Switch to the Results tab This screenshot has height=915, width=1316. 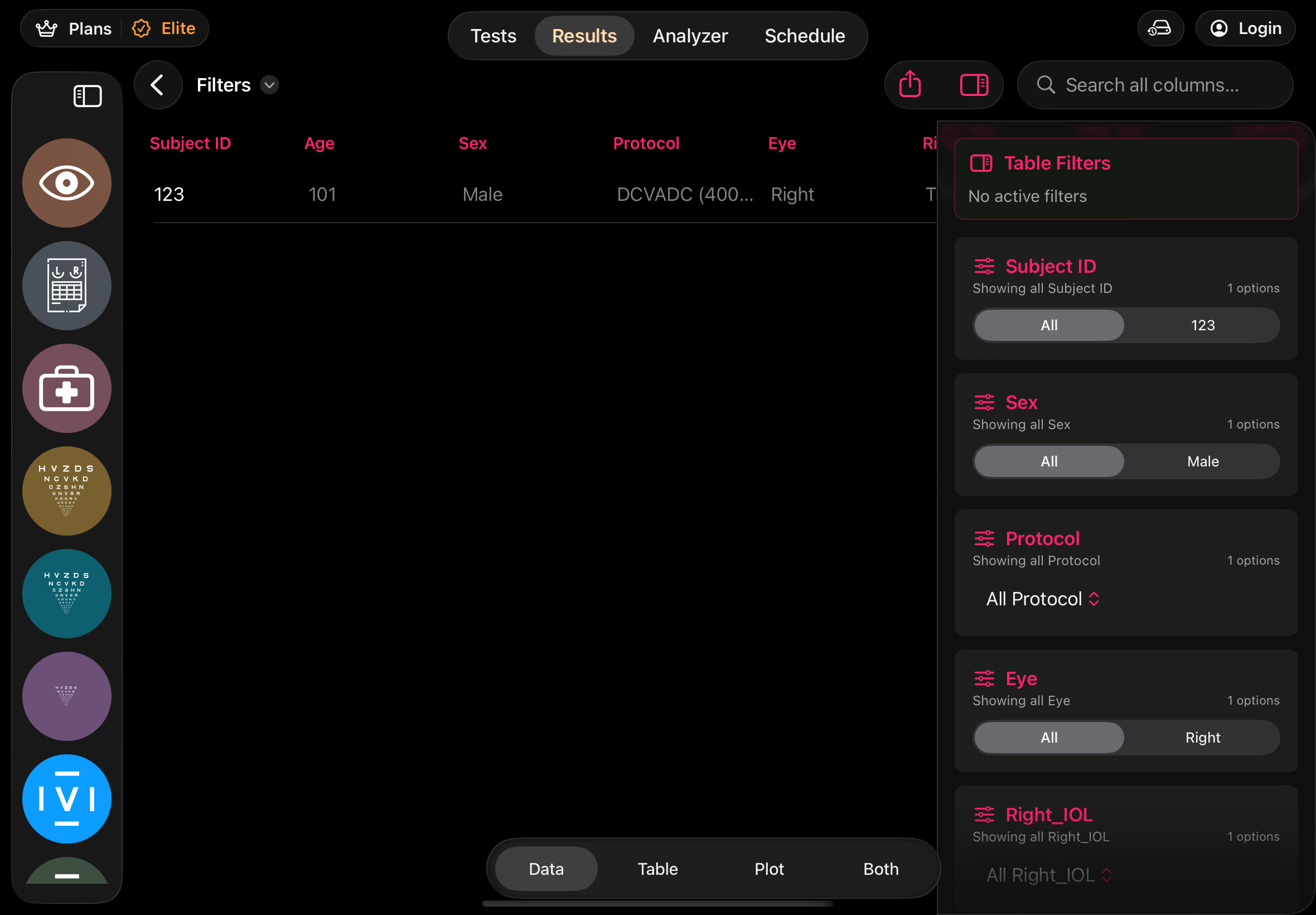pyautogui.click(x=584, y=36)
